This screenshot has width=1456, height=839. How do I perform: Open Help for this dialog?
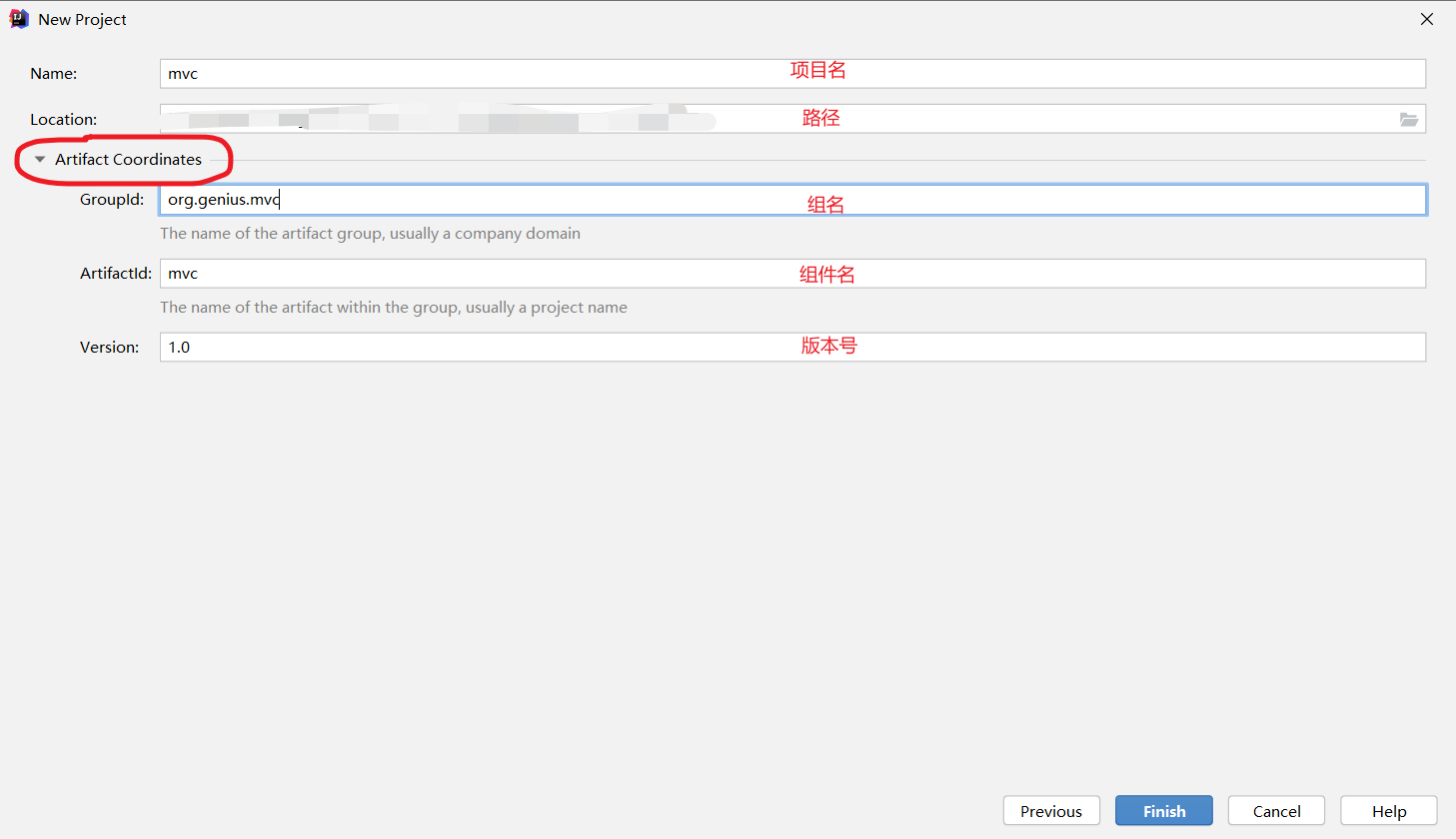[x=1389, y=811]
